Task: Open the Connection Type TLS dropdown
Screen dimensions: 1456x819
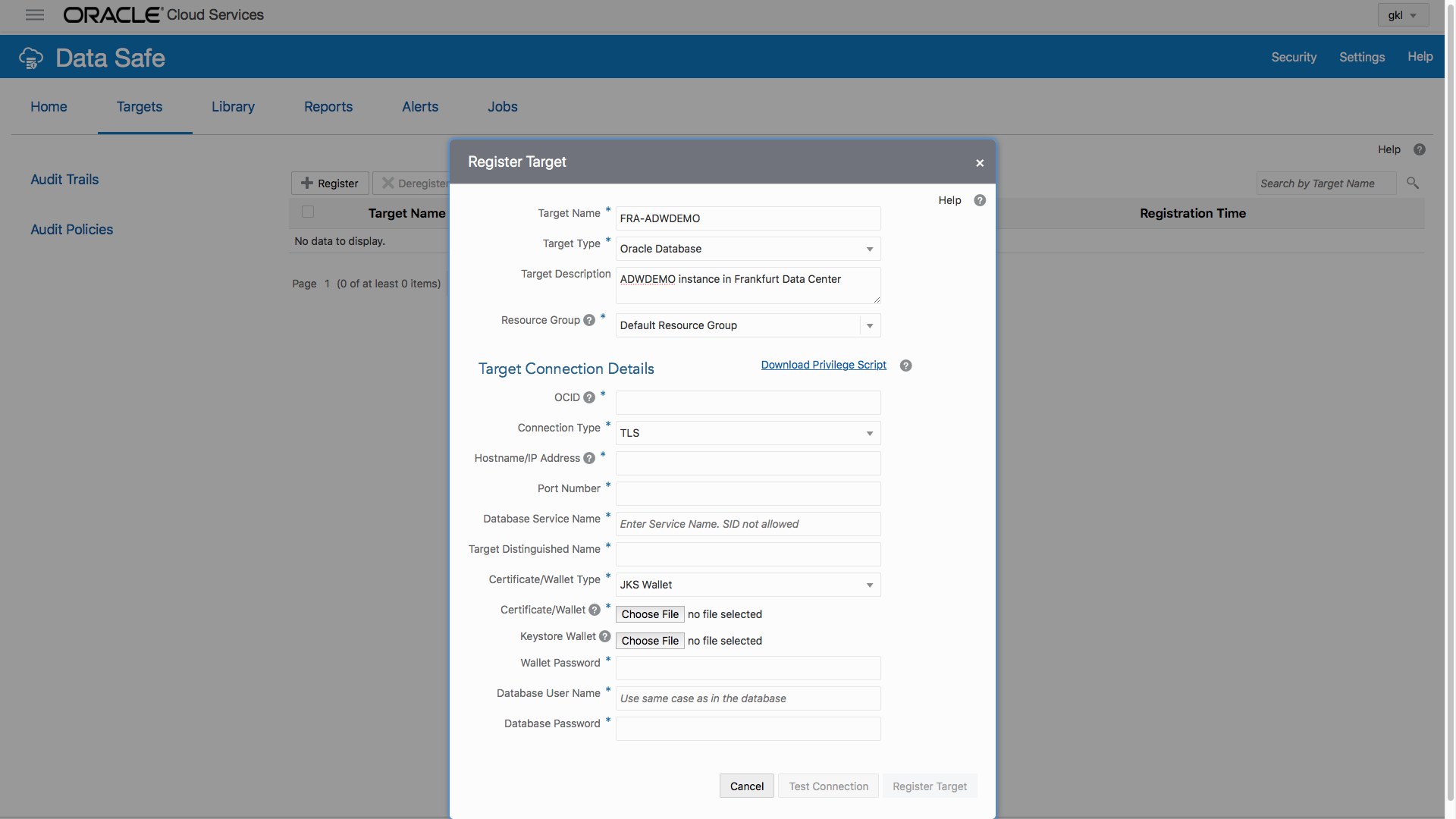Action: tap(870, 433)
